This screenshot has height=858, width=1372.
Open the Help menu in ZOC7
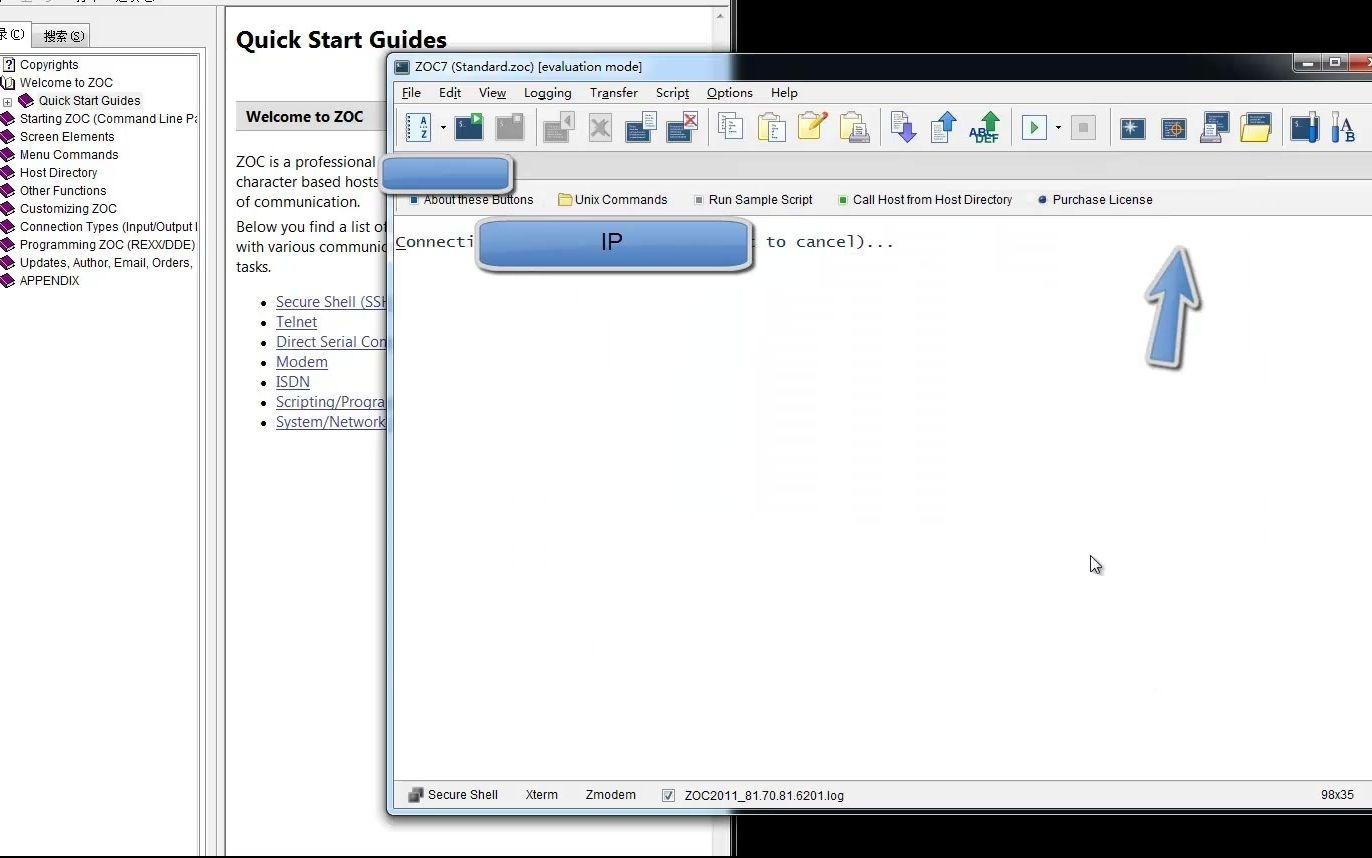[x=784, y=93]
